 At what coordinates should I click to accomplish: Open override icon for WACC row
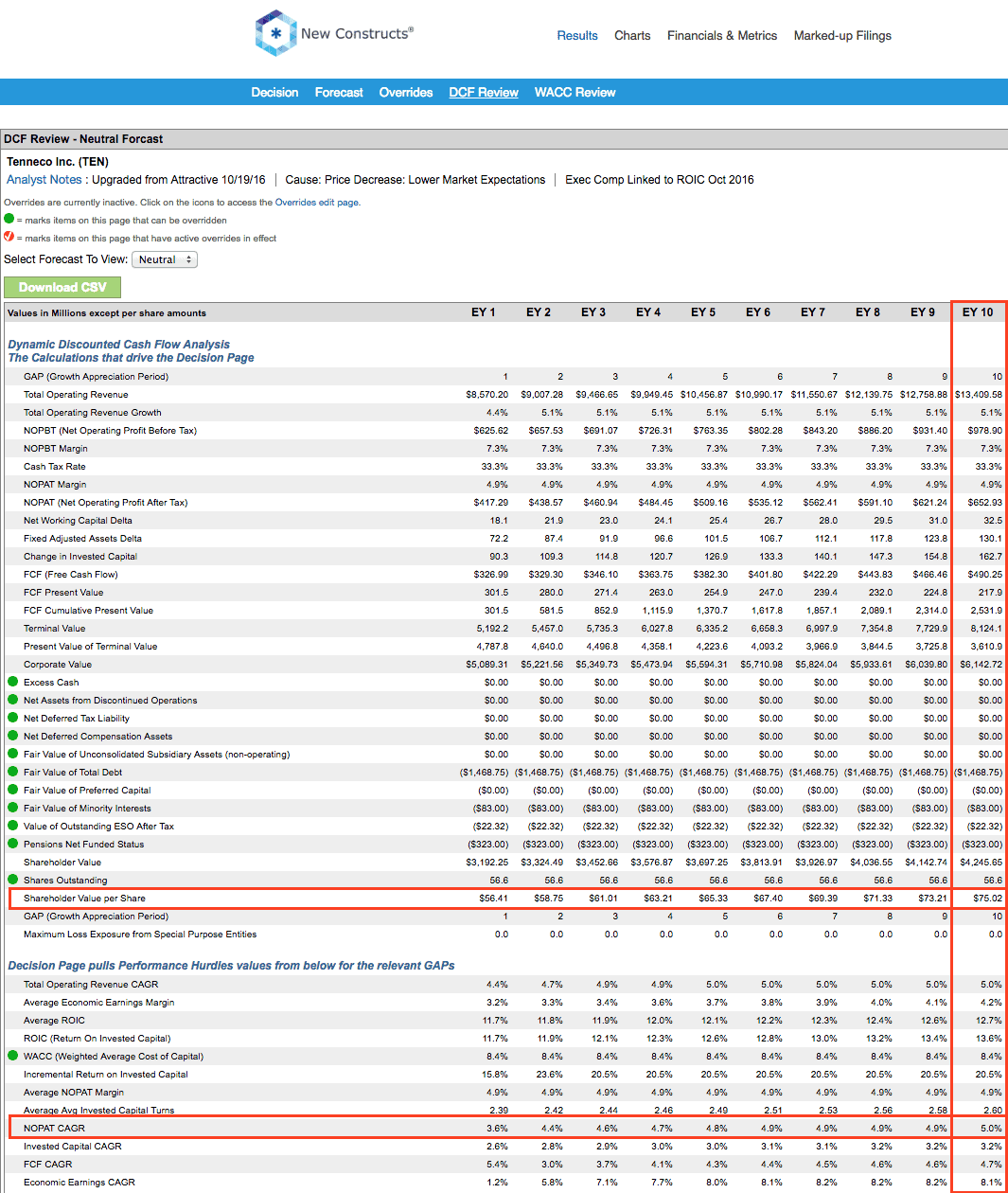point(13,1056)
